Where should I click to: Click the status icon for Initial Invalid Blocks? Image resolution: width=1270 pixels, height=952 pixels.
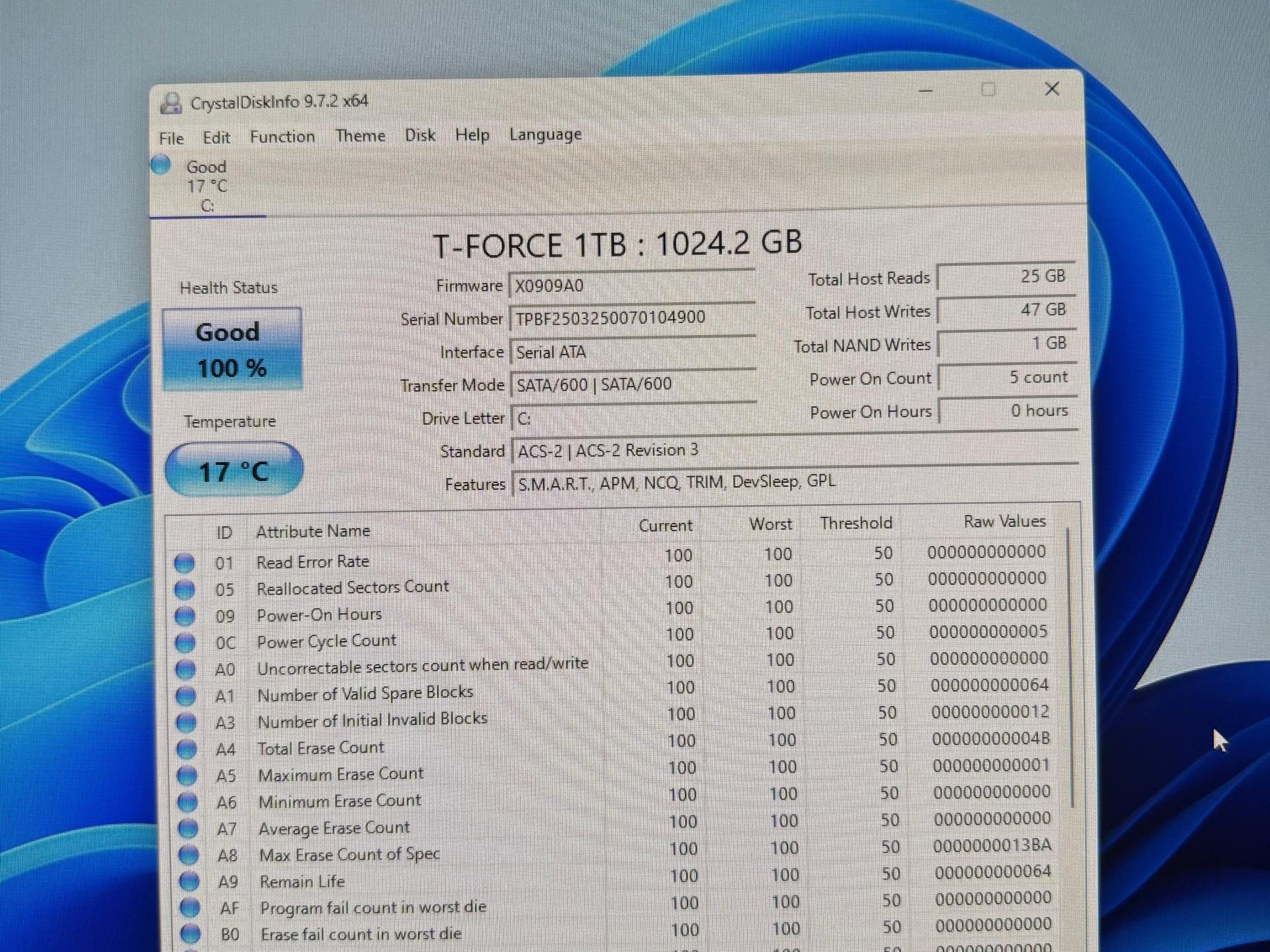[186, 723]
